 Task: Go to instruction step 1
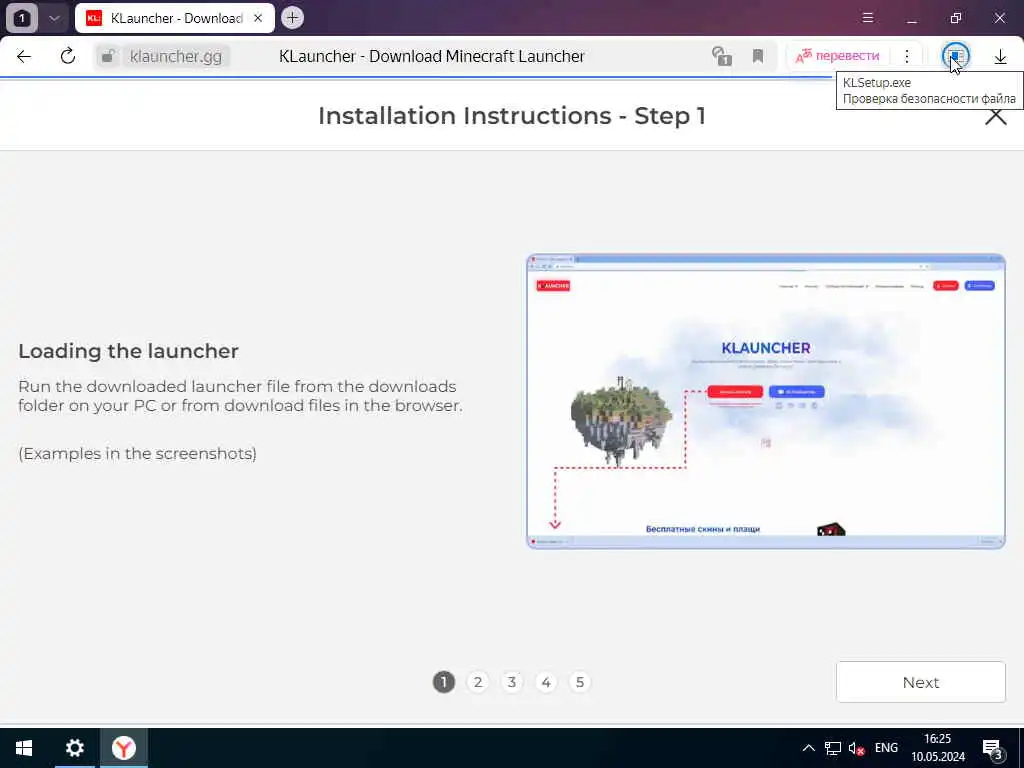443,682
